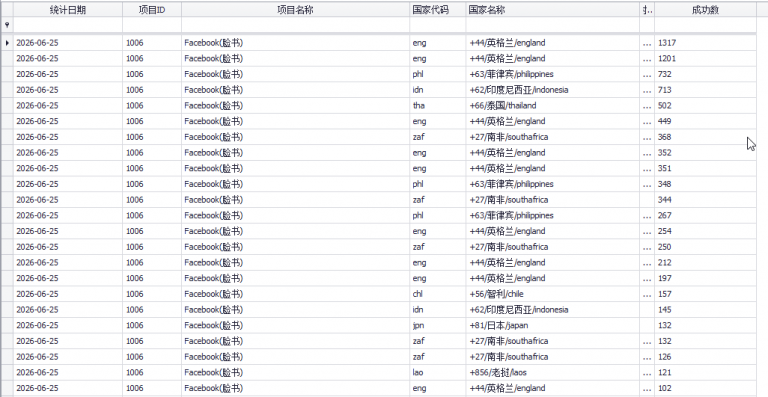Sort by the 项目ID column header

point(152,10)
